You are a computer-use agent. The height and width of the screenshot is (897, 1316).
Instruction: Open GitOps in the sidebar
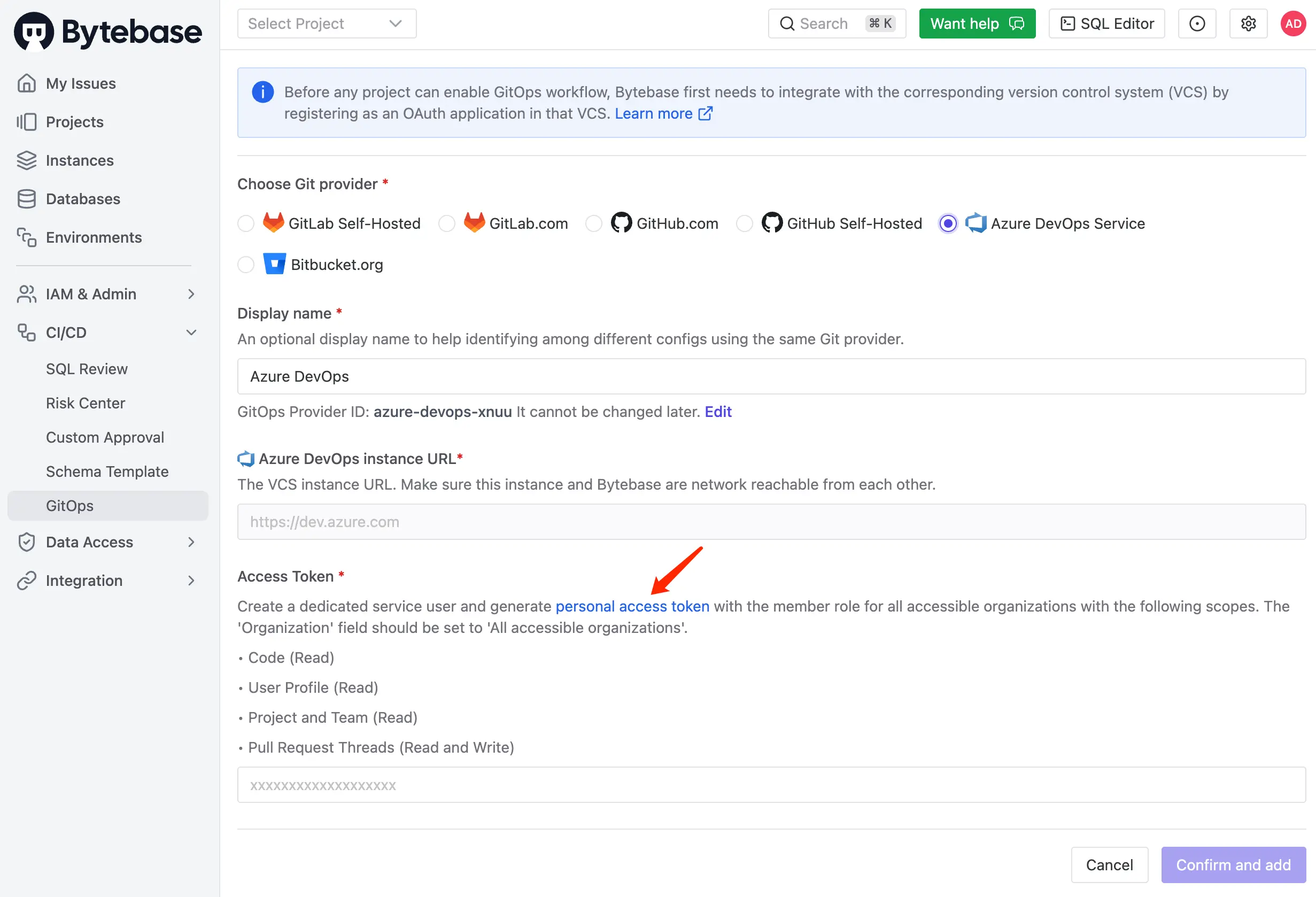107,506
